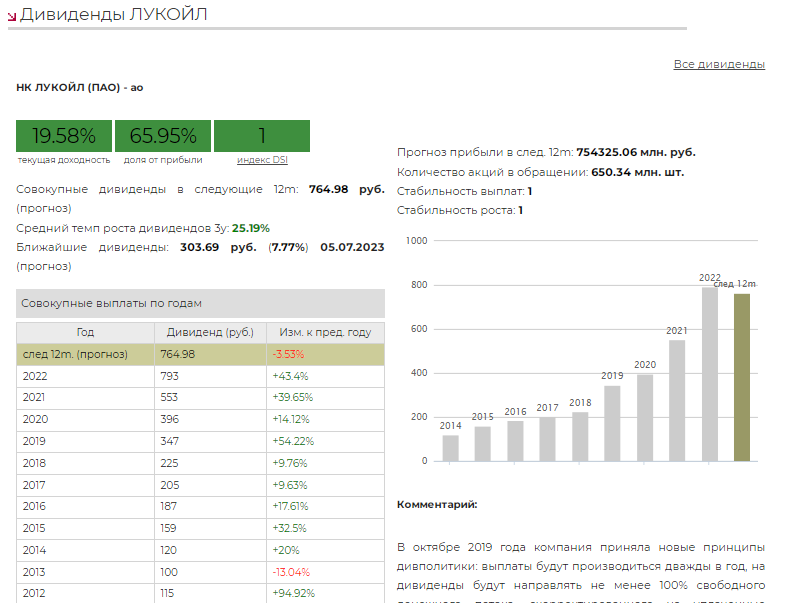Click the 19.58% current yield box
This screenshot has width=799, height=603.
click(x=64, y=136)
